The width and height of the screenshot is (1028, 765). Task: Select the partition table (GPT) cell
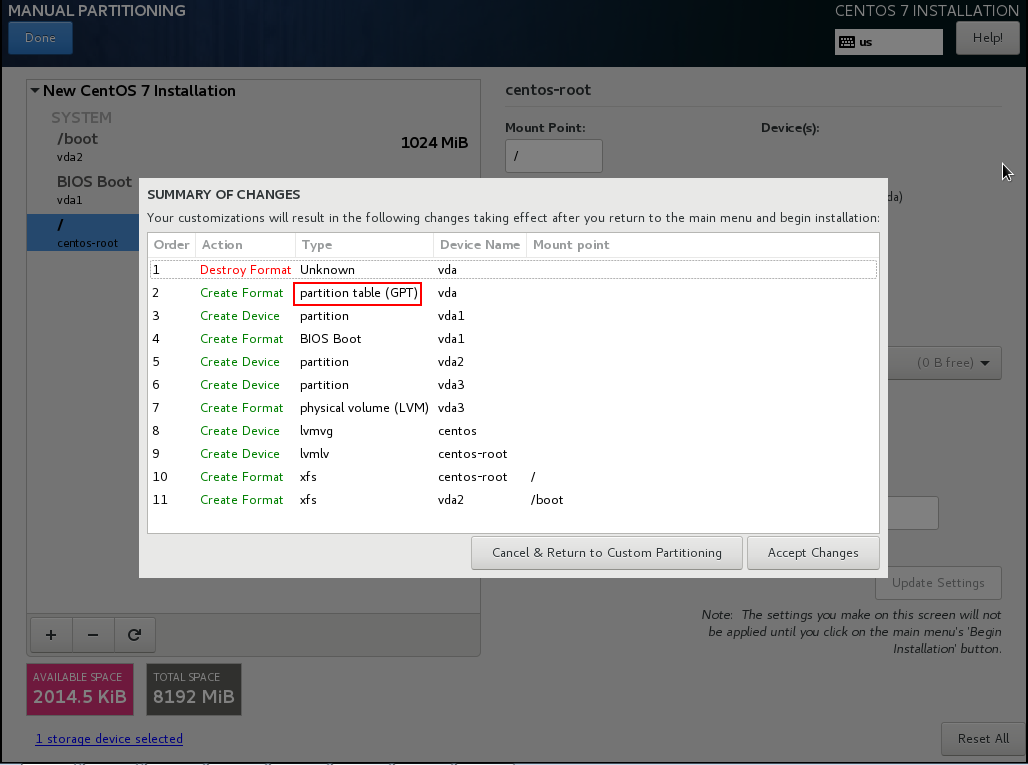(x=359, y=293)
